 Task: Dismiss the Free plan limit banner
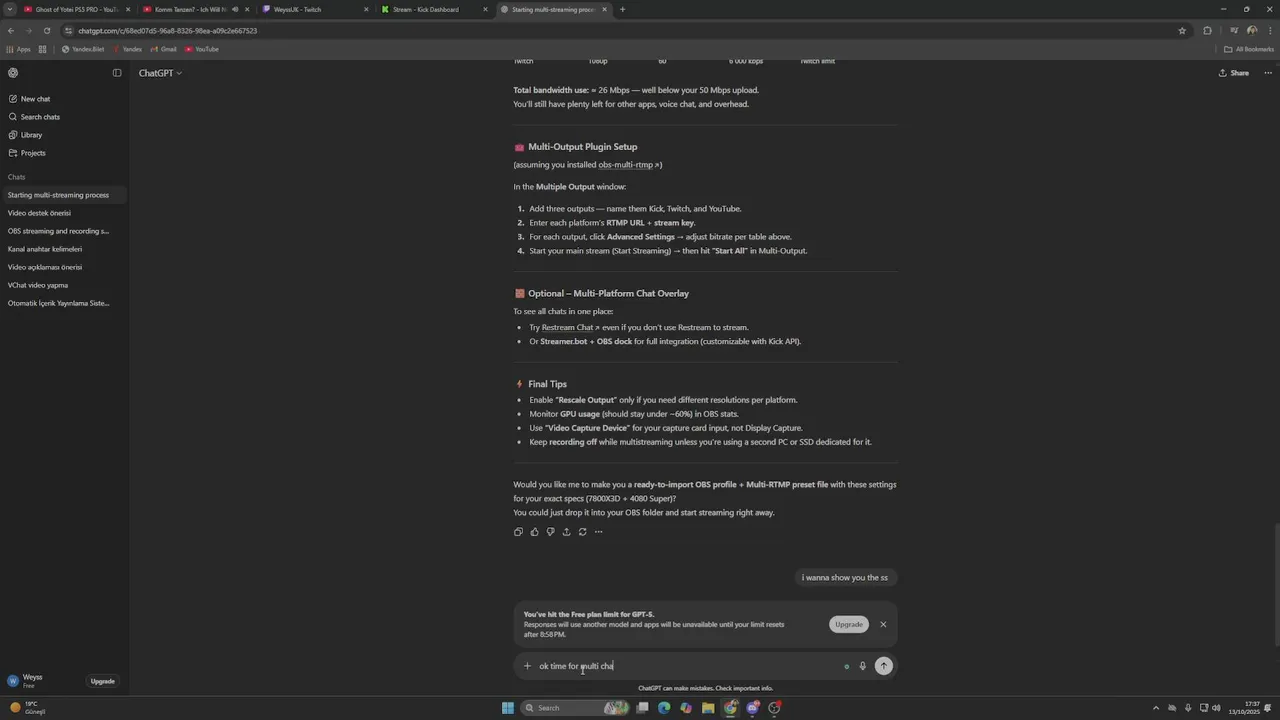click(x=883, y=624)
